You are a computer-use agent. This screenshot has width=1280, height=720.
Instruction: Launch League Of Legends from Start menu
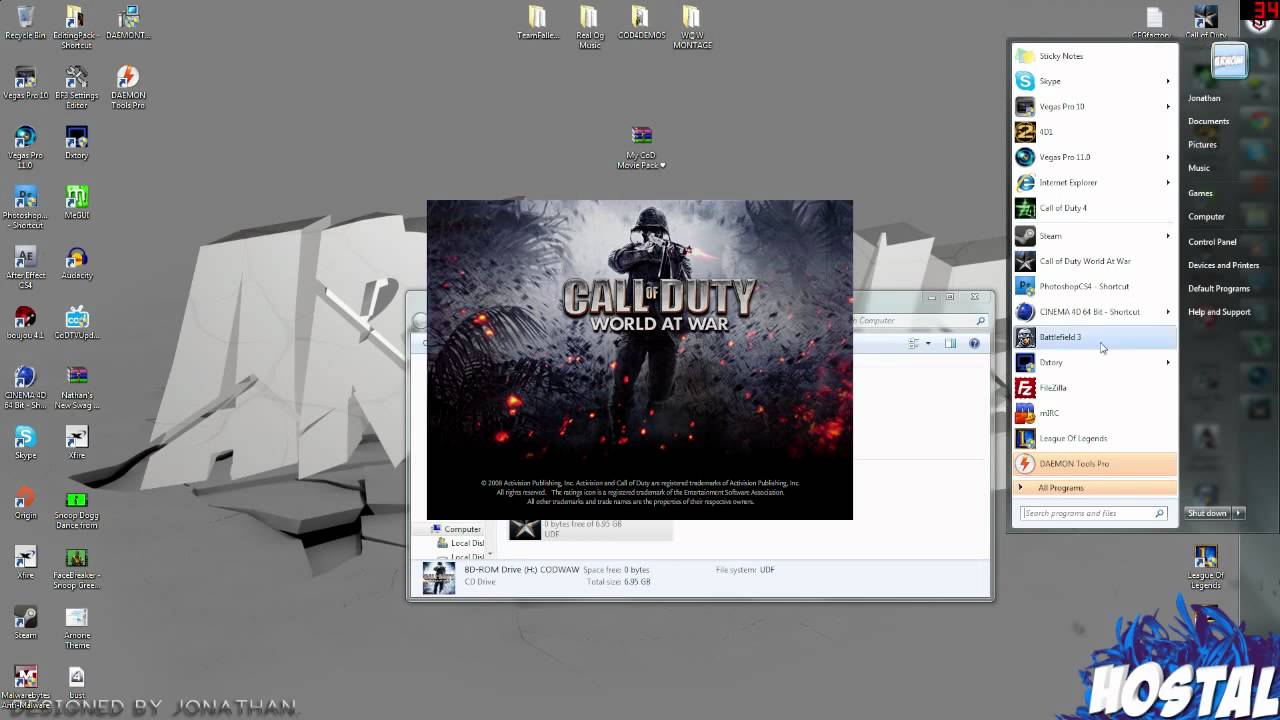click(1094, 438)
